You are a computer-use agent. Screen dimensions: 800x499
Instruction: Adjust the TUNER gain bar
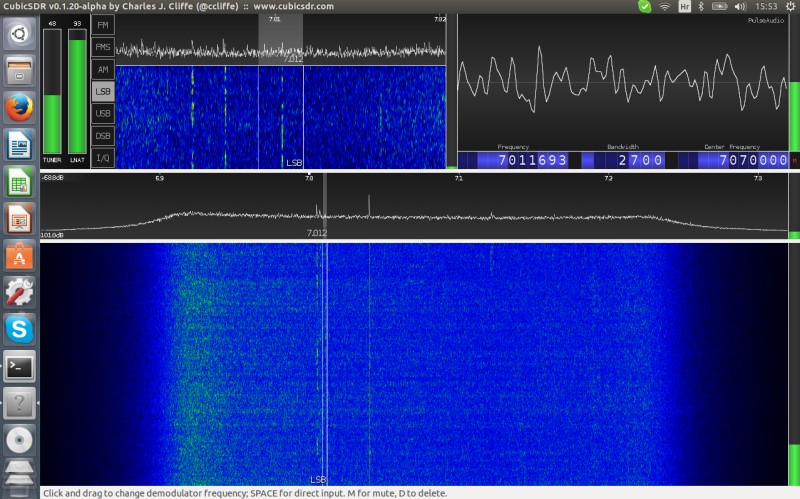point(52,91)
